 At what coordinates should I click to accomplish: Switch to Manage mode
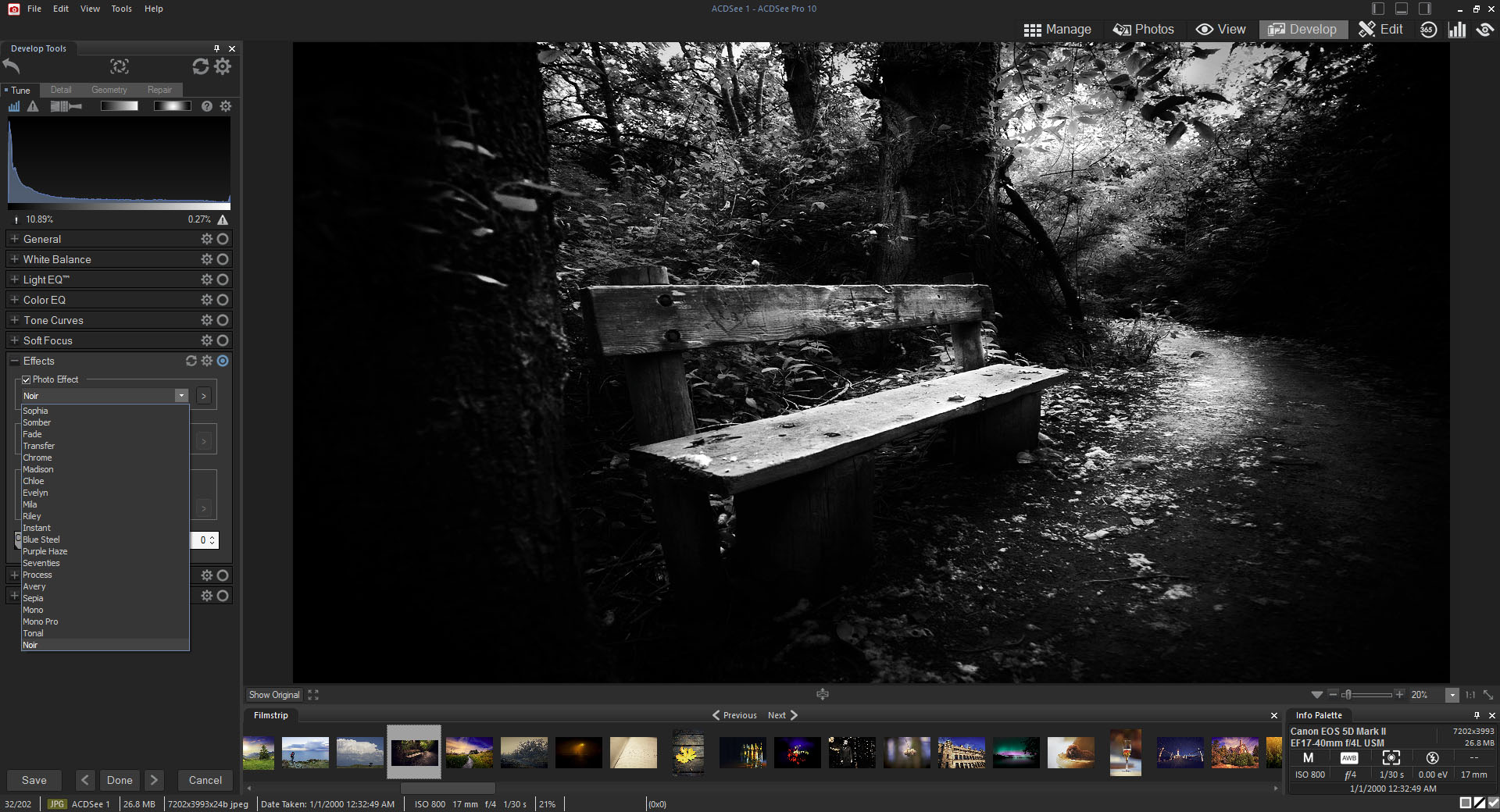pos(1058,30)
